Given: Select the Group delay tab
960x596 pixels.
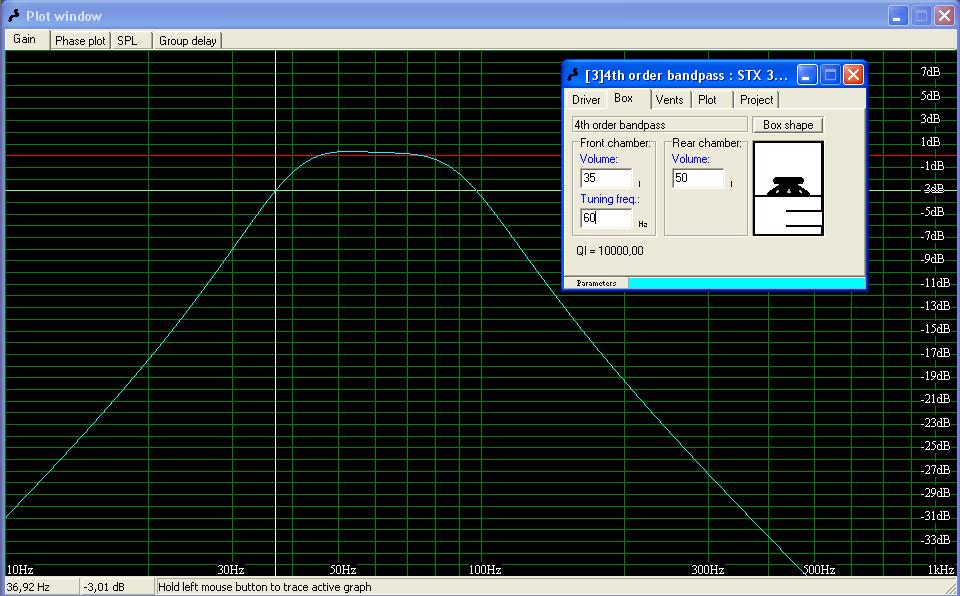Looking at the screenshot, I should tap(188, 41).
